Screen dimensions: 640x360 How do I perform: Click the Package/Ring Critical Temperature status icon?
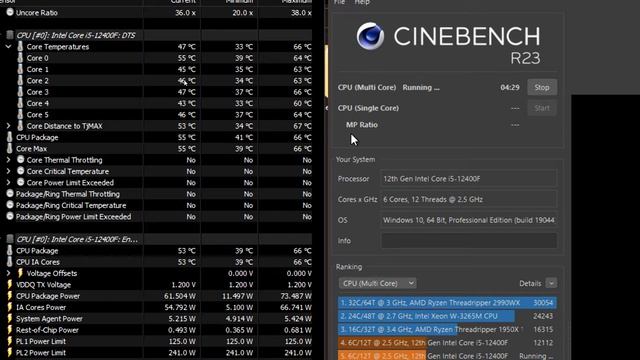(x=10, y=205)
